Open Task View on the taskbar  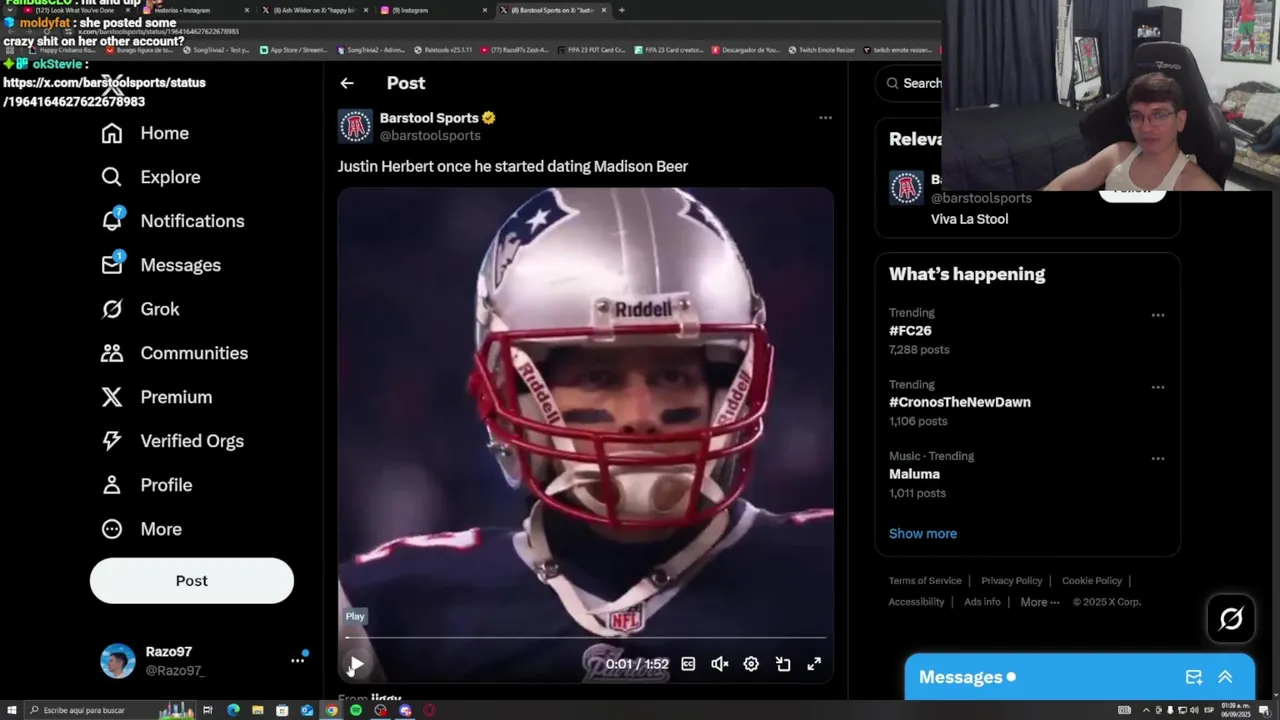tap(208, 710)
